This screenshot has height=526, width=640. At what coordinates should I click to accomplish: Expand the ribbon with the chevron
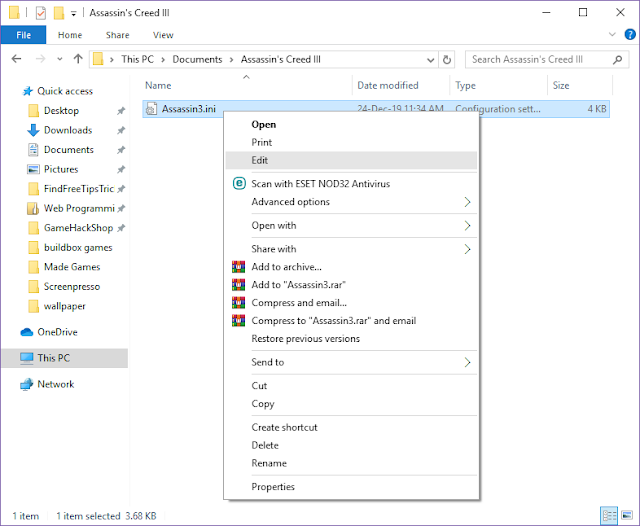tap(612, 34)
